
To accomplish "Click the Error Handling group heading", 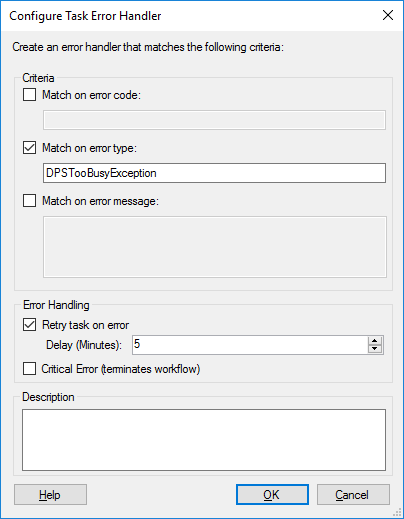I will [x=56, y=305].
